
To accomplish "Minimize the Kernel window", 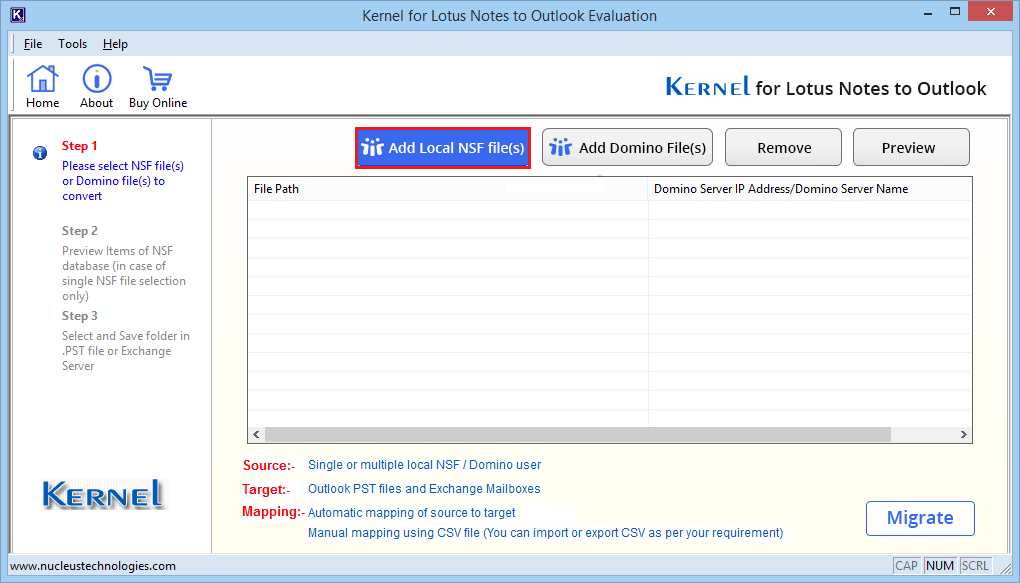I will tap(928, 12).
